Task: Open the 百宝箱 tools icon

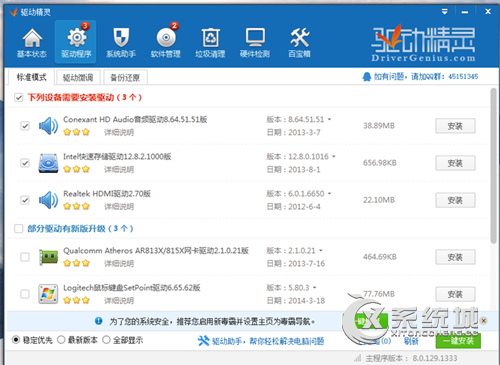Action: [299, 43]
